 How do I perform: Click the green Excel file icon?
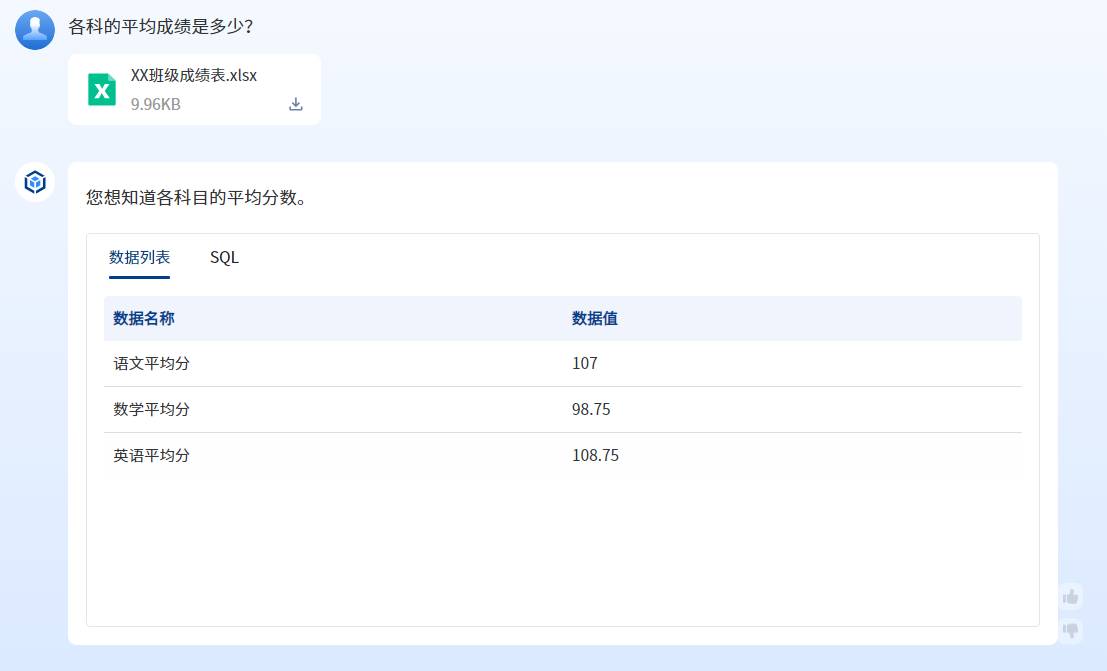point(101,90)
